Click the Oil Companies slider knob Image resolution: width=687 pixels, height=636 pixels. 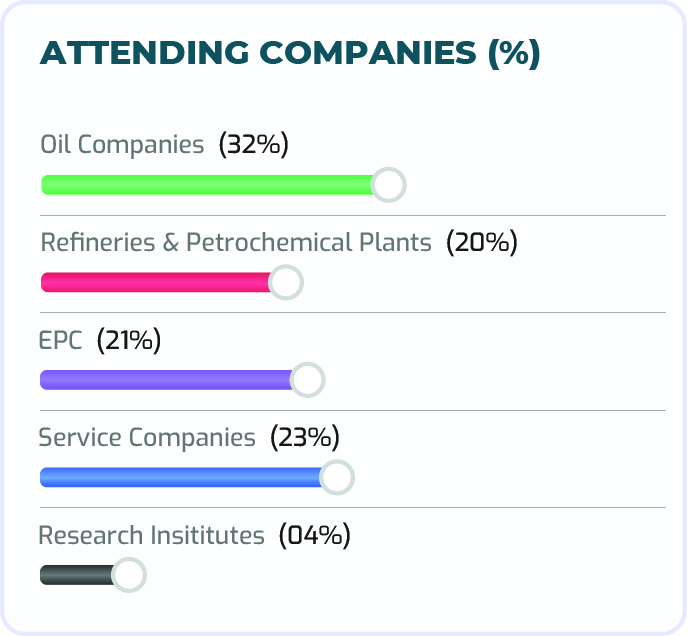(x=388, y=185)
